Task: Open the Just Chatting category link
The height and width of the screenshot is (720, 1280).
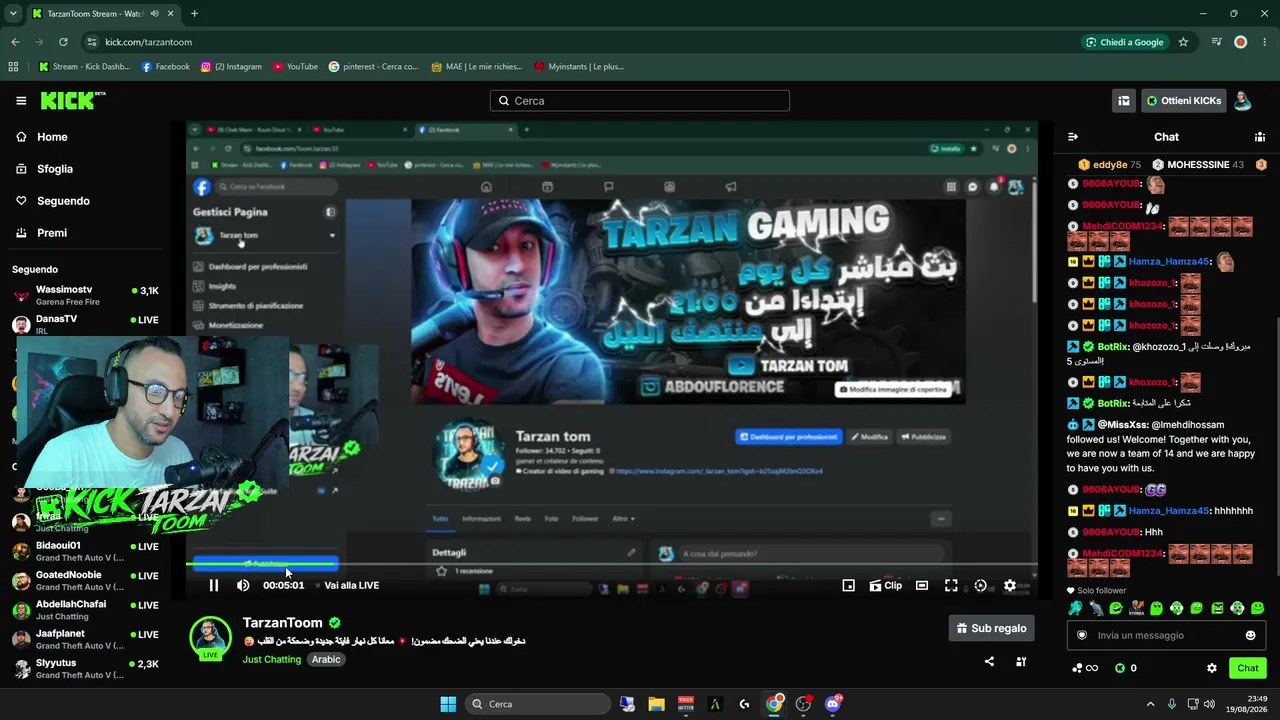Action: [x=271, y=660]
